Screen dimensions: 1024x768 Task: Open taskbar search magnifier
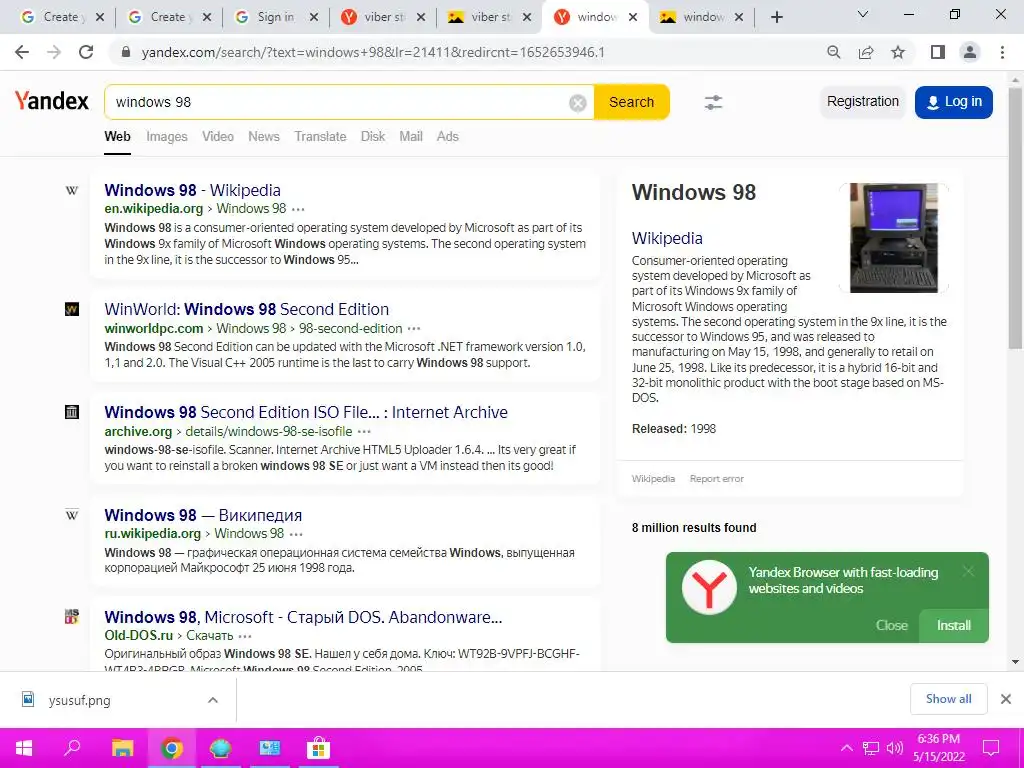(72, 748)
